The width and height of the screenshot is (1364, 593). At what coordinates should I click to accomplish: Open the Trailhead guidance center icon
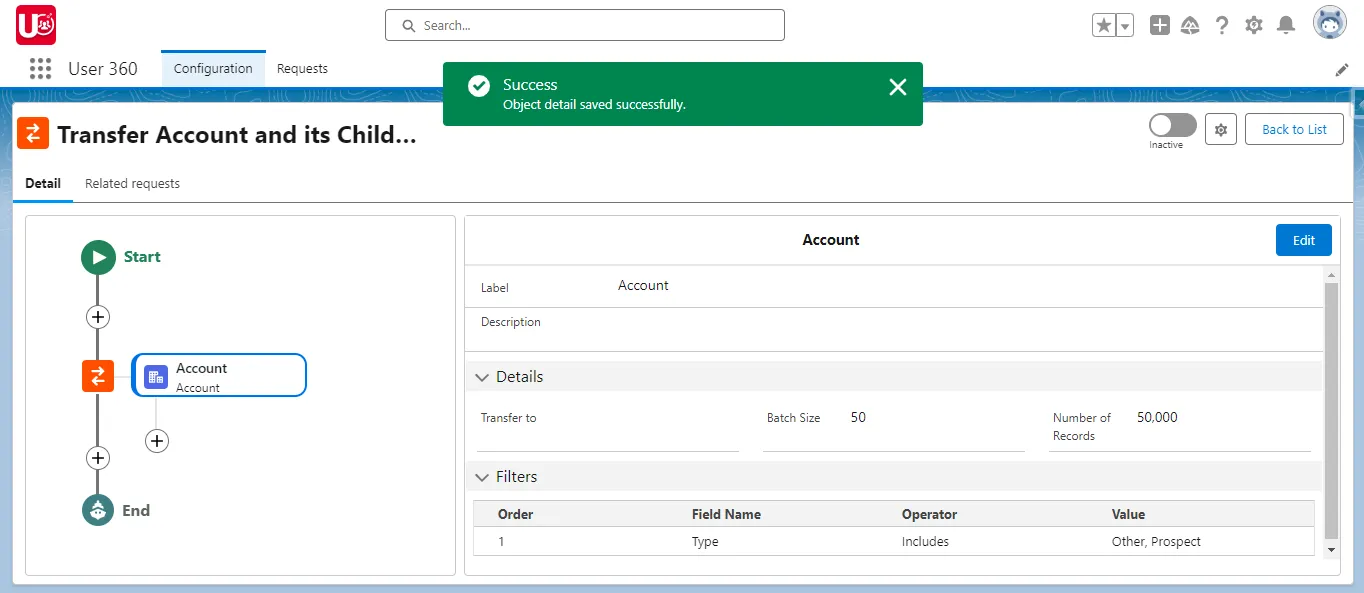(x=1190, y=24)
